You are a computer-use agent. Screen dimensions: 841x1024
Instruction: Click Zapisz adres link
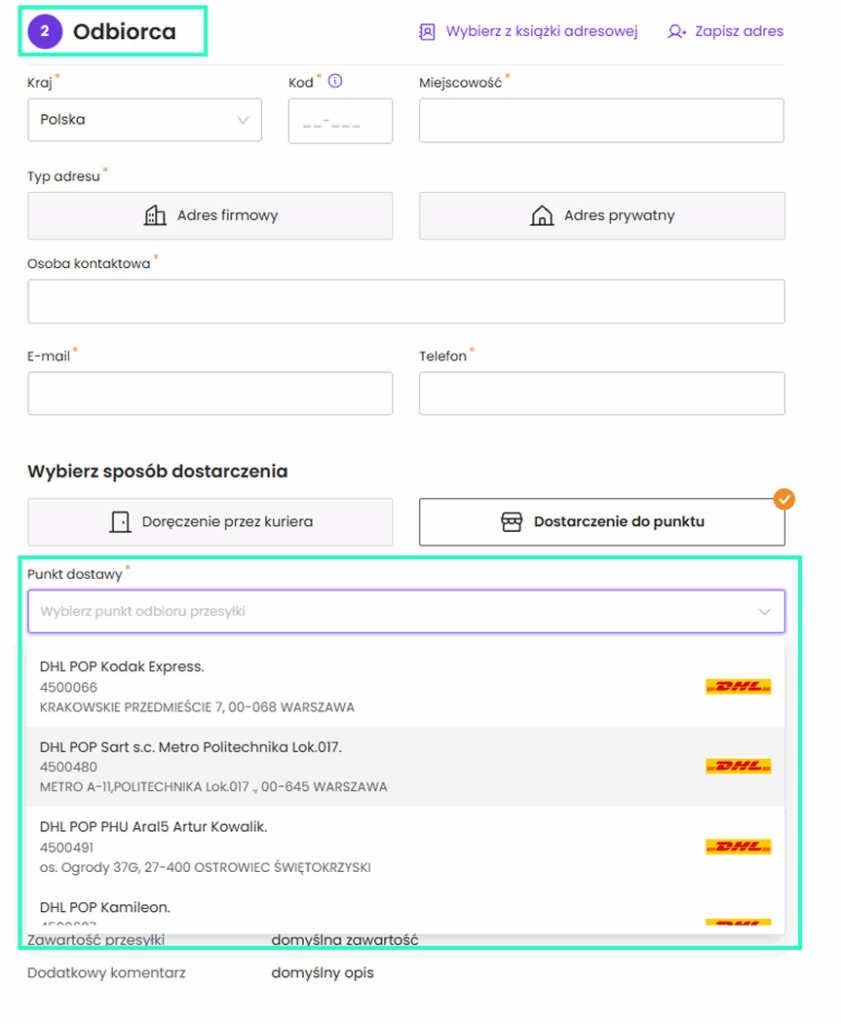click(737, 31)
